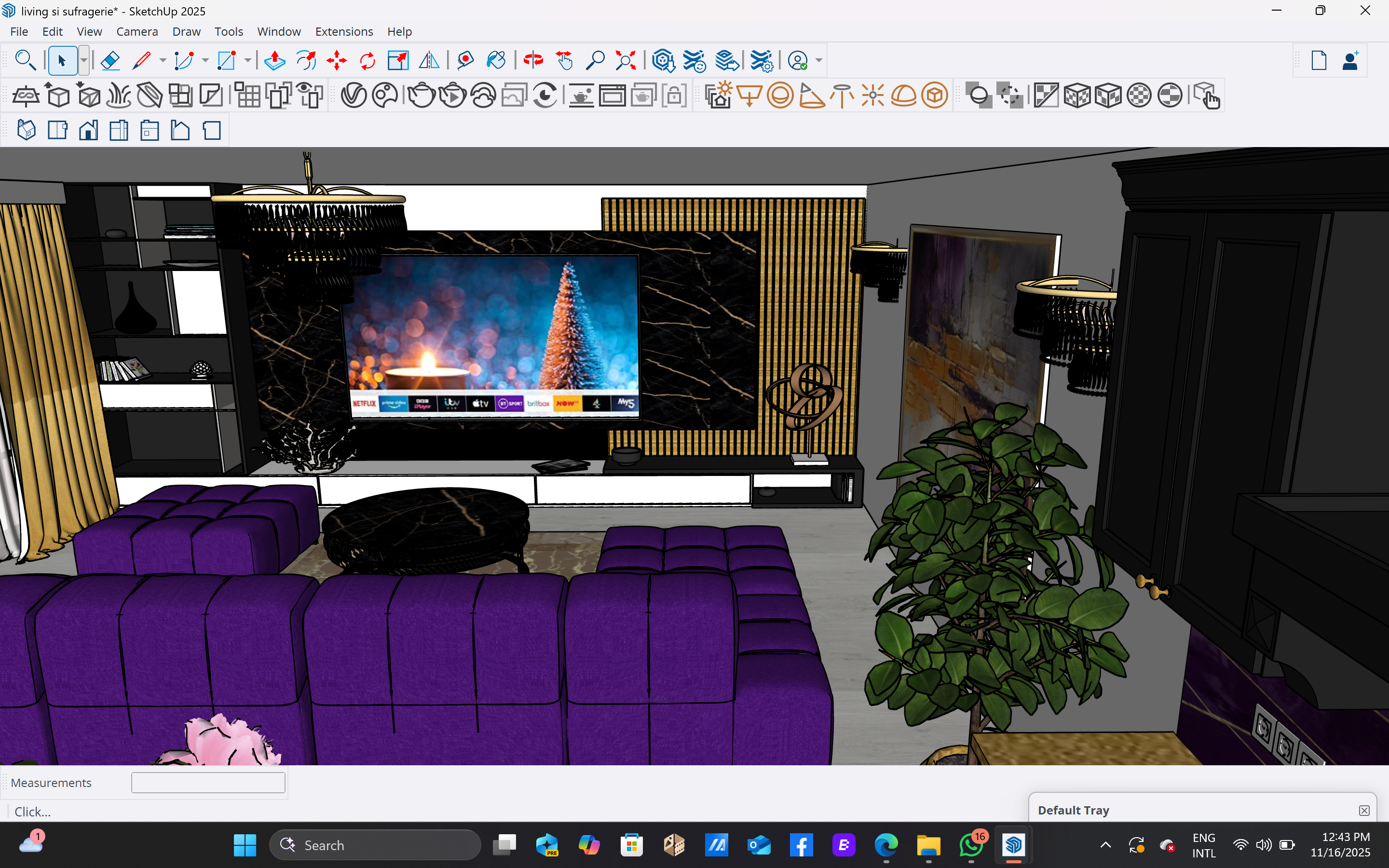Expand the Select tool dropdown arrow

pyautogui.click(x=84, y=60)
